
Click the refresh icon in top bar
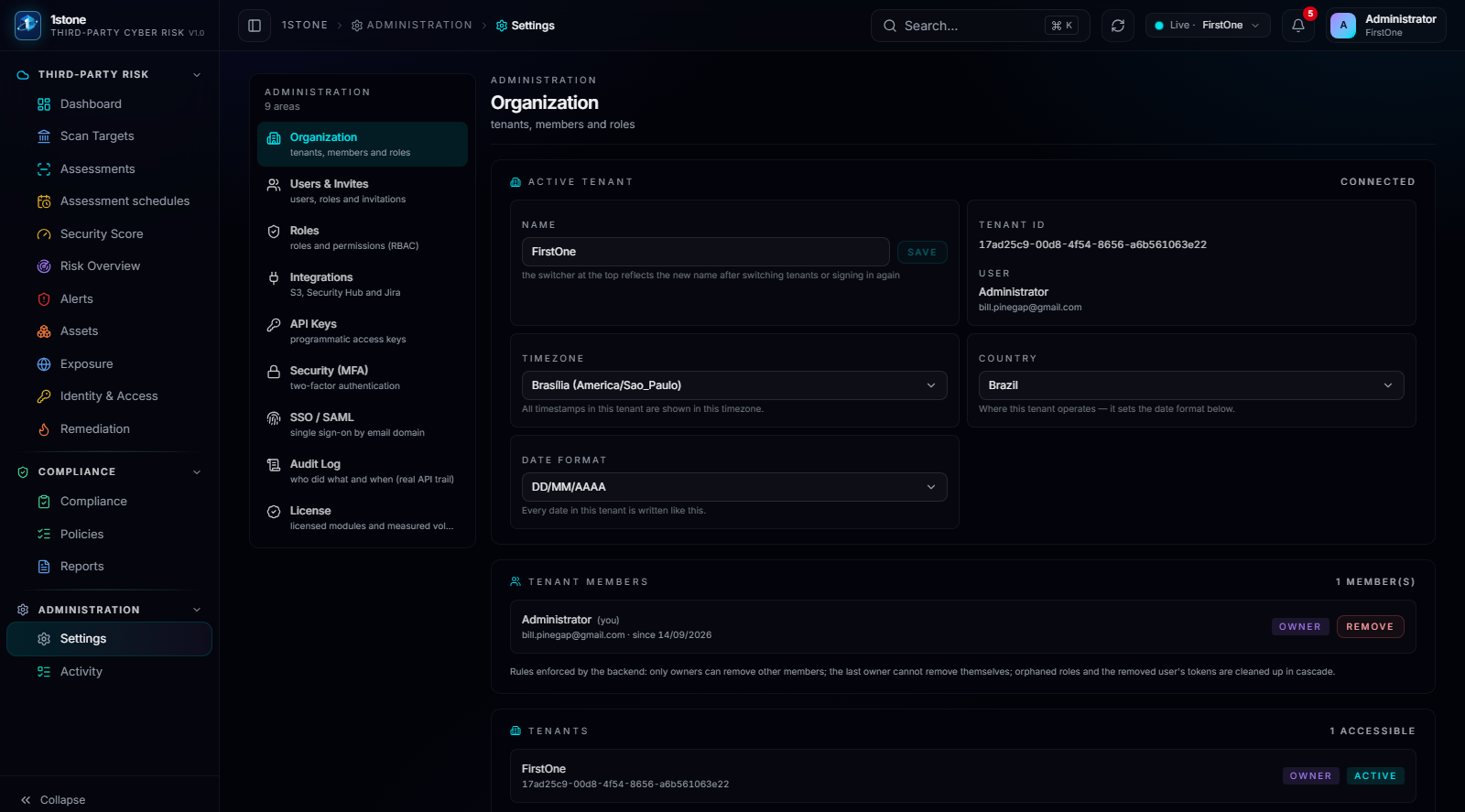(1118, 26)
